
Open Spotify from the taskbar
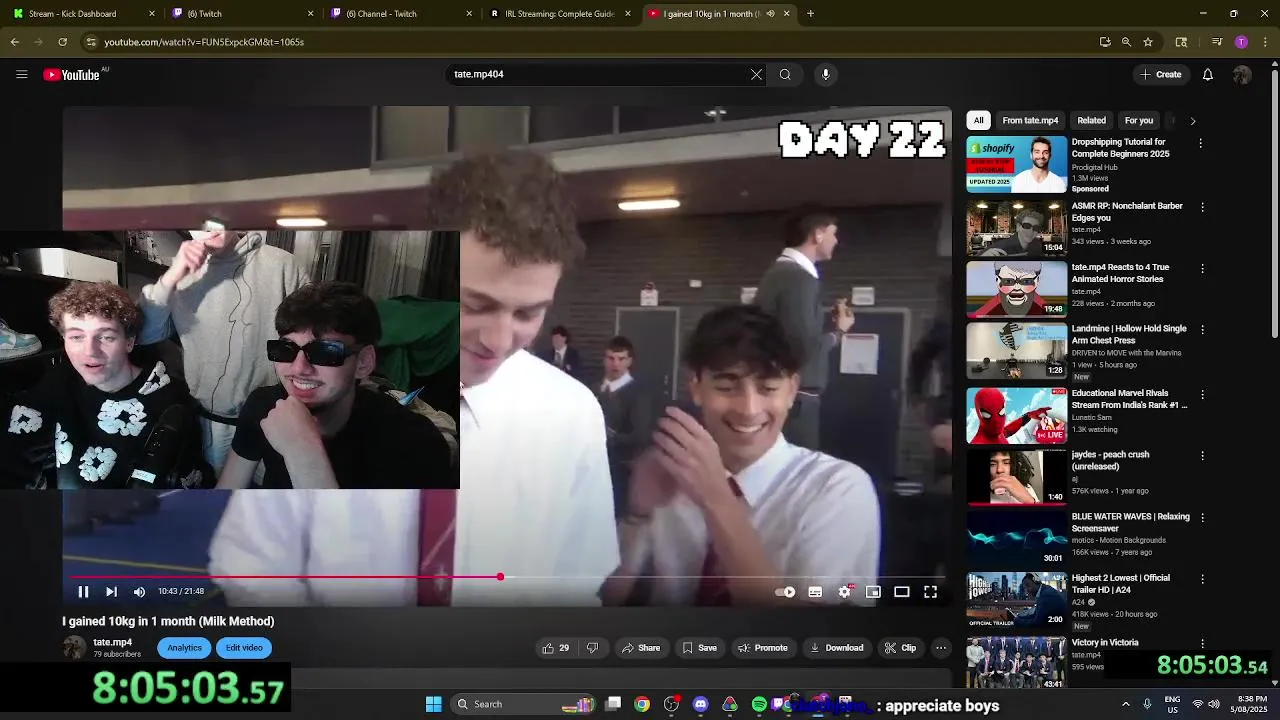click(759, 705)
